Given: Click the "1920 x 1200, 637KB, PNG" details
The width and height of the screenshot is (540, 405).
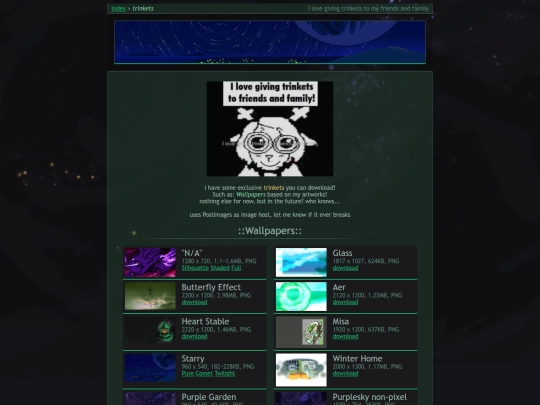Looking at the screenshot, I should coord(366,330).
